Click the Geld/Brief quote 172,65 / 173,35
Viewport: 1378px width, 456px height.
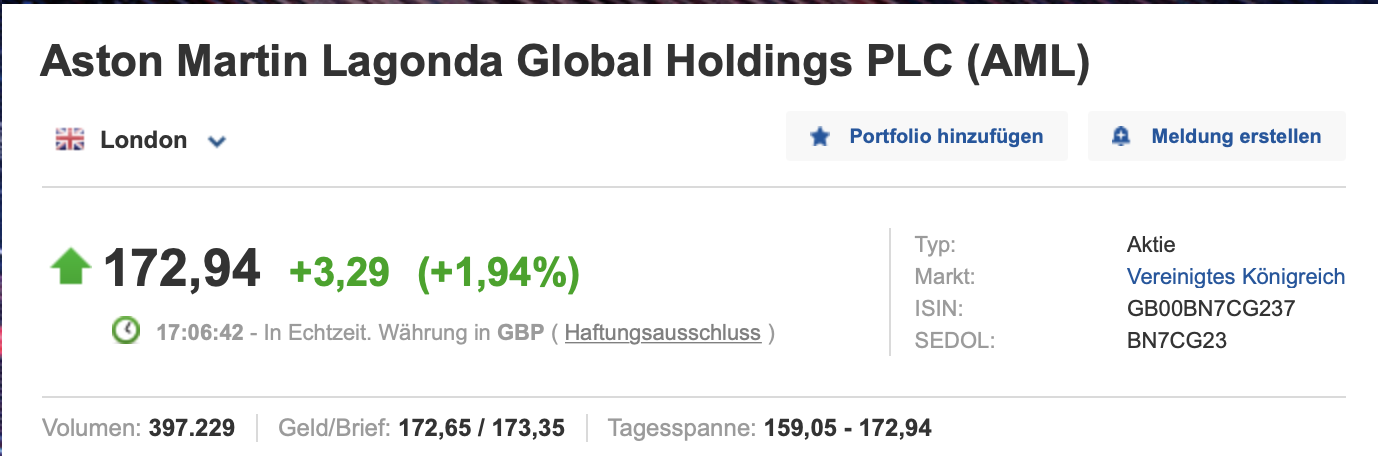(x=481, y=429)
